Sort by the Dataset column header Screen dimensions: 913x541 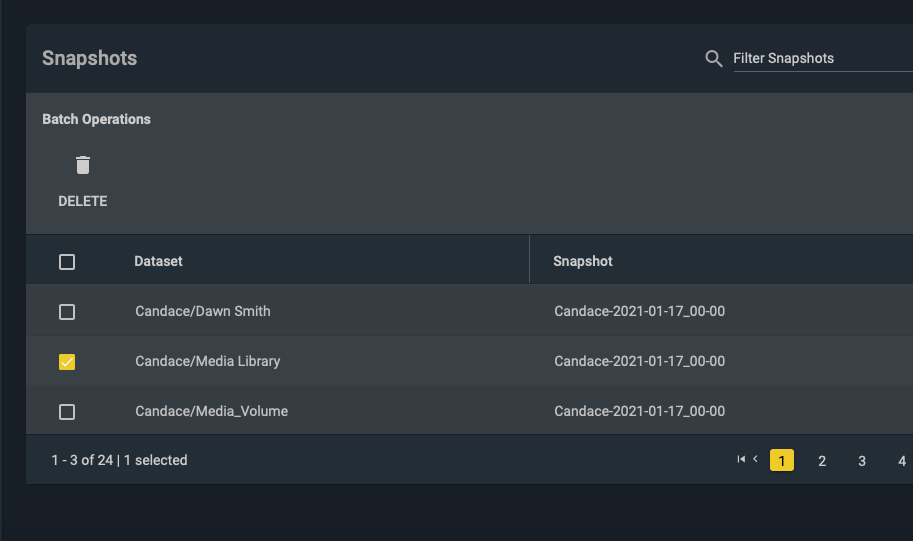[x=158, y=261]
